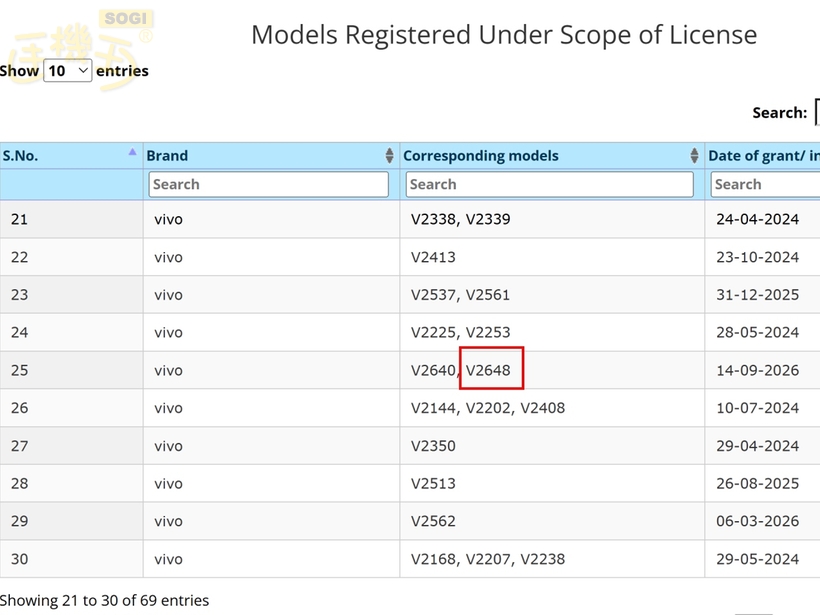Click the date 26-08-2025

[757, 483]
